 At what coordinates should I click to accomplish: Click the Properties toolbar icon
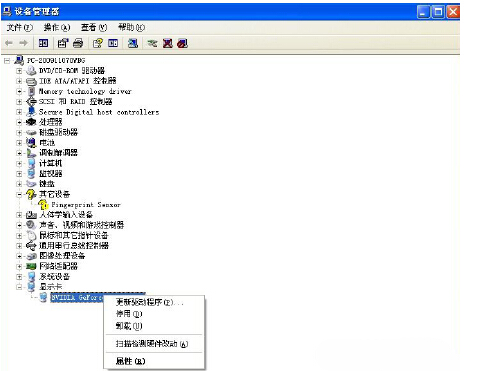click(63, 43)
